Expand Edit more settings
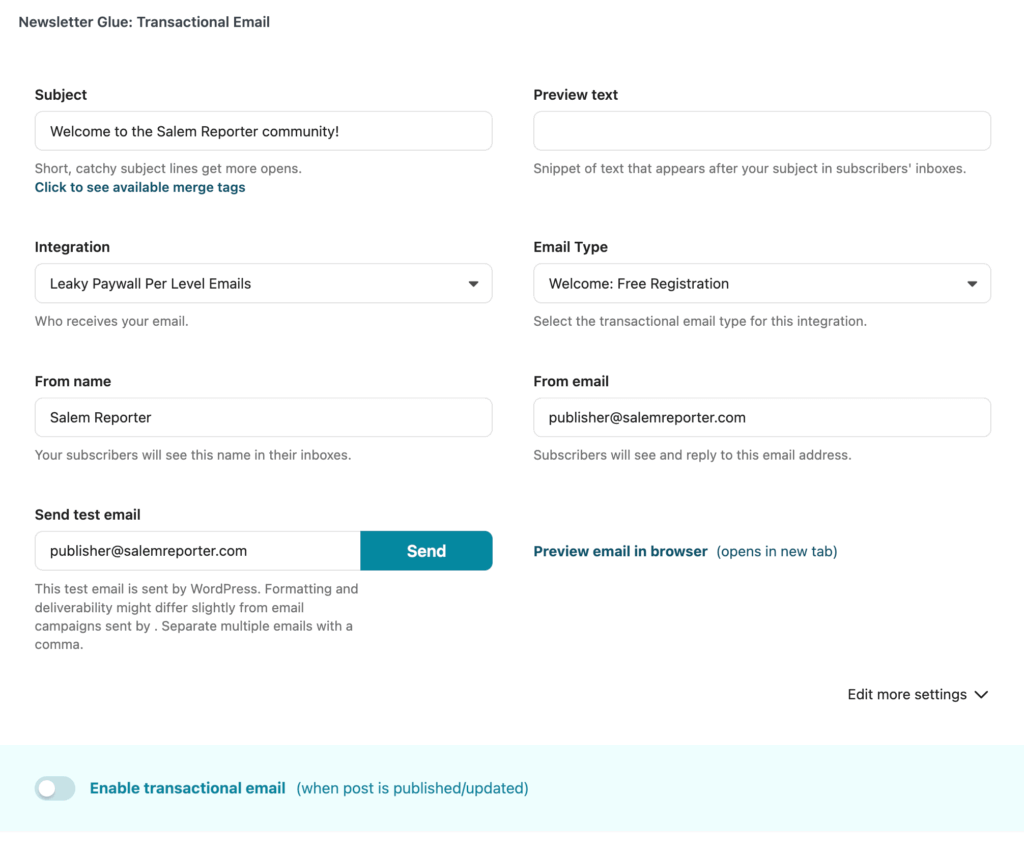The width and height of the screenshot is (1024, 852). pos(907,695)
